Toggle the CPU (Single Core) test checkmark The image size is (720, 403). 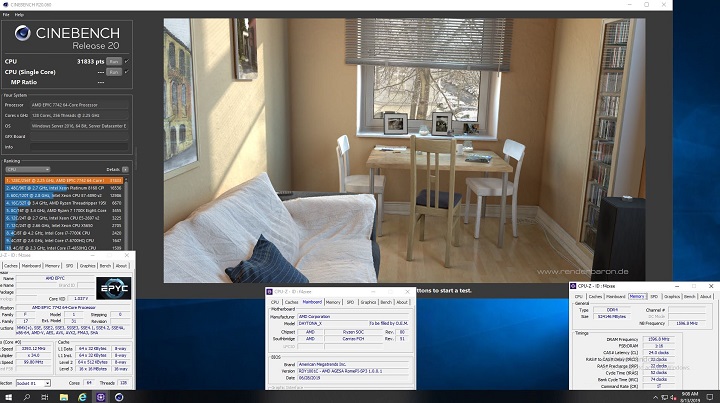coord(127,72)
